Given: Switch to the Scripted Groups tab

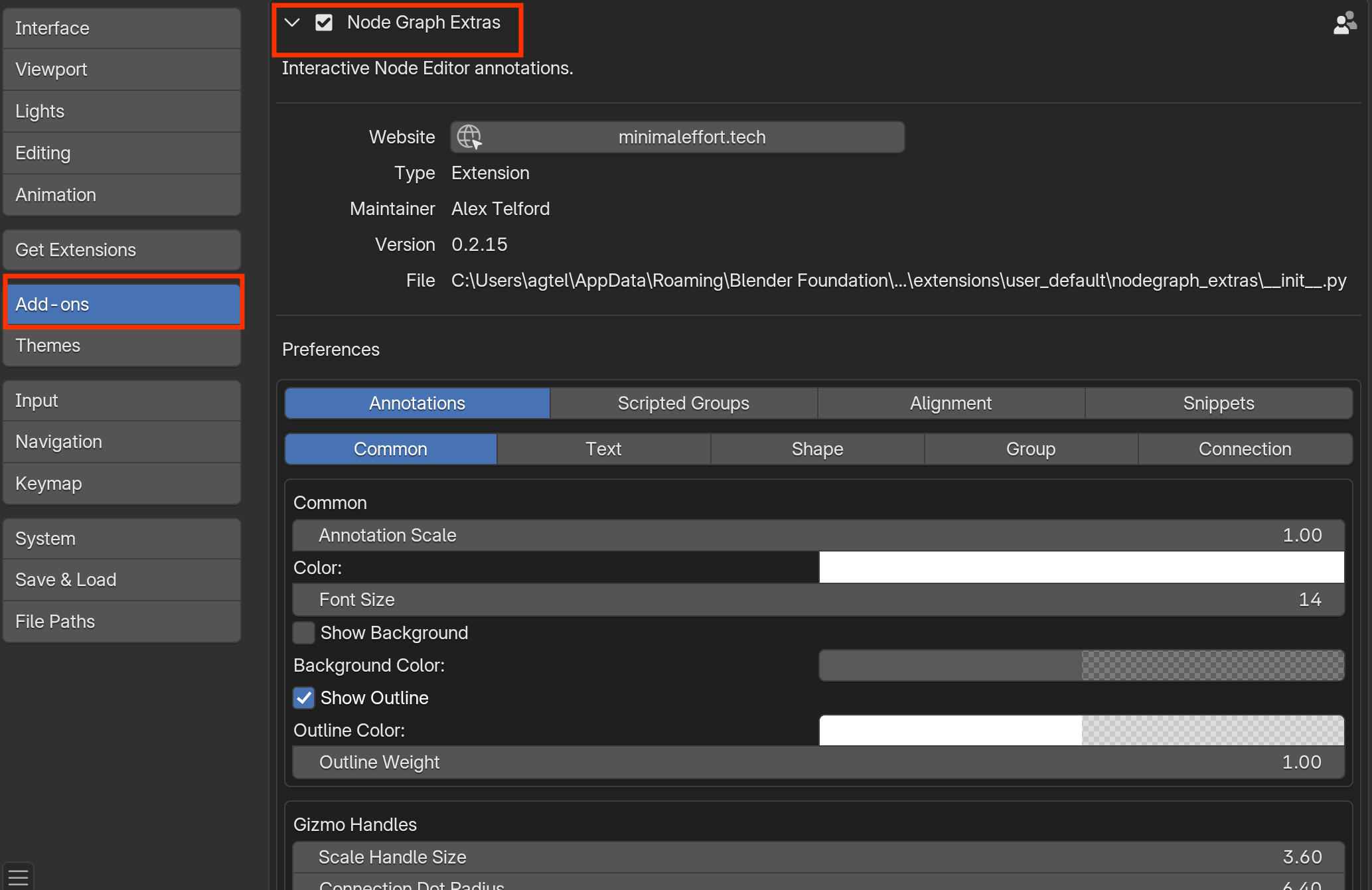Looking at the screenshot, I should pyautogui.click(x=684, y=404).
